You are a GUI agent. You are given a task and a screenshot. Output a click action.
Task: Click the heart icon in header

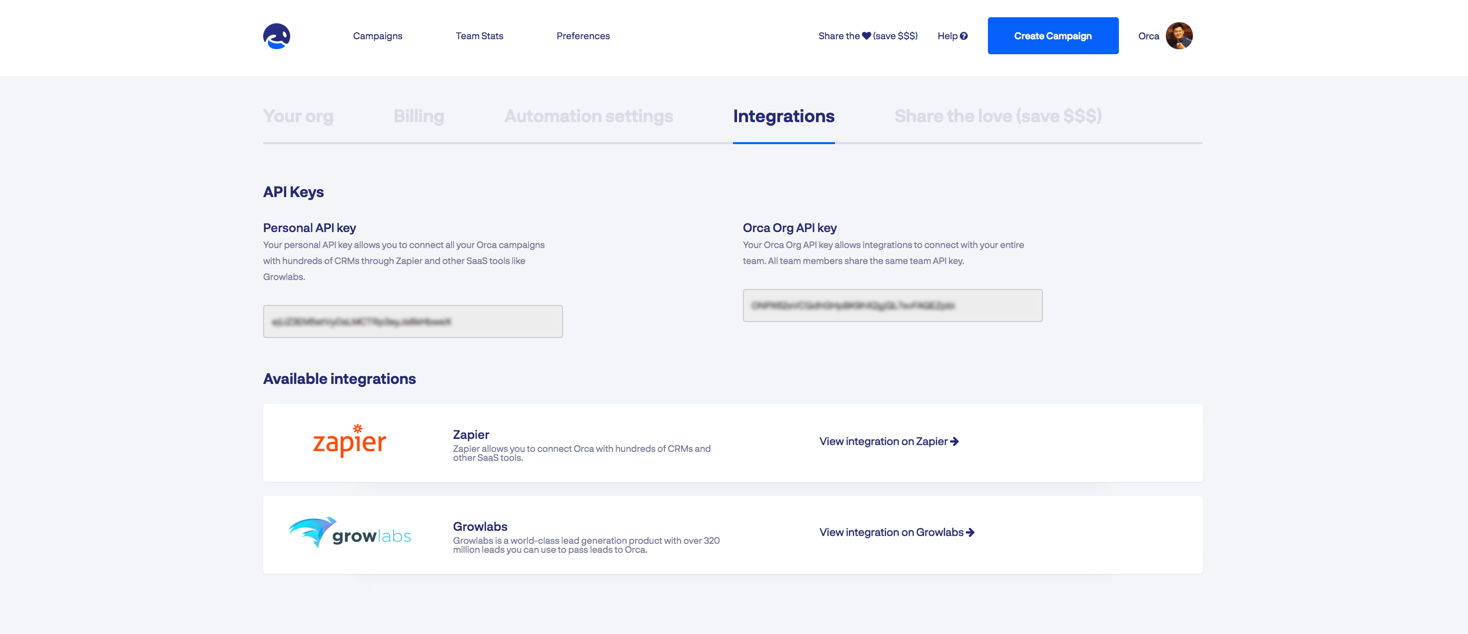click(866, 36)
